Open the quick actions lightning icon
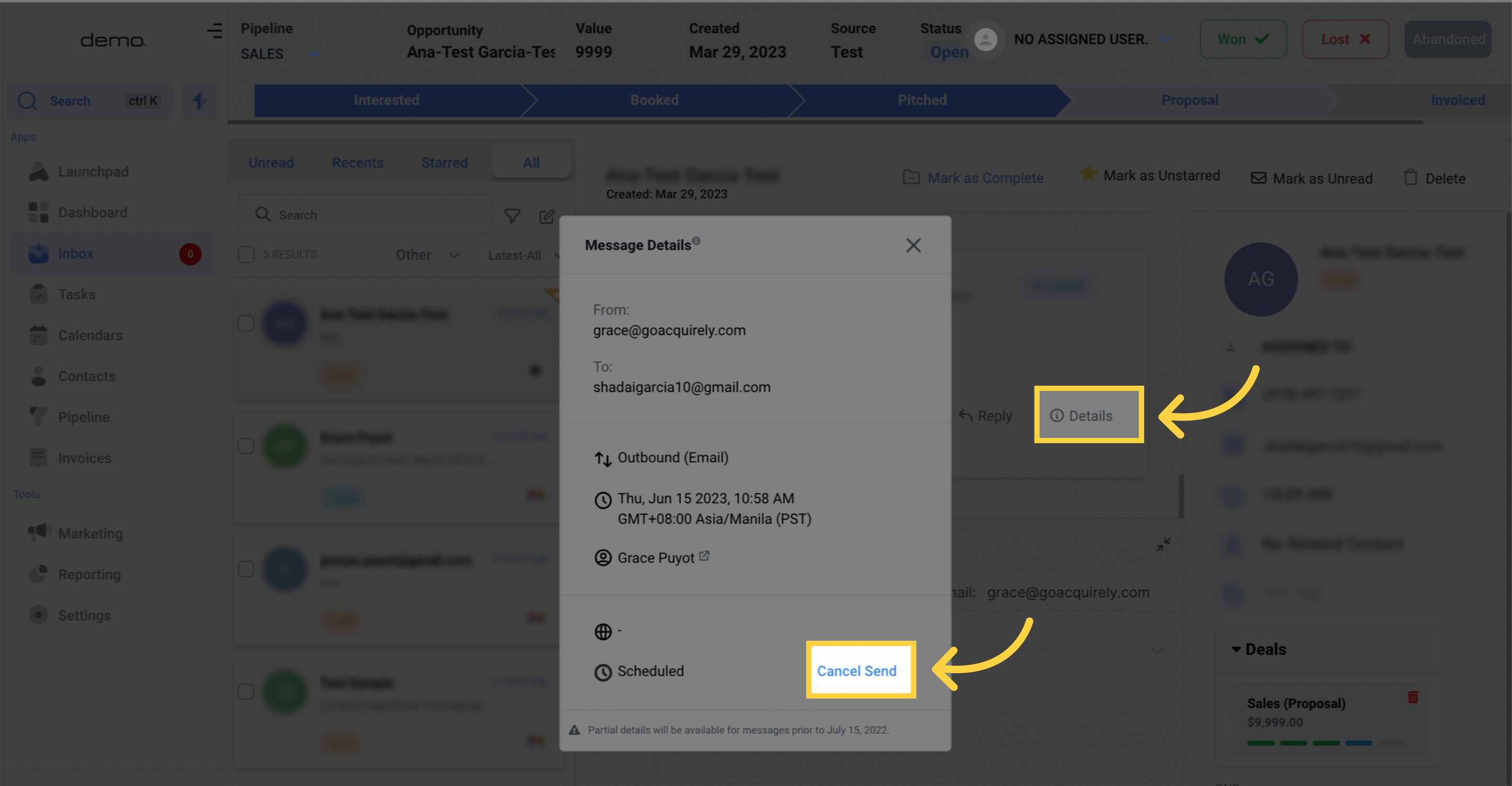 pyautogui.click(x=199, y=100)
